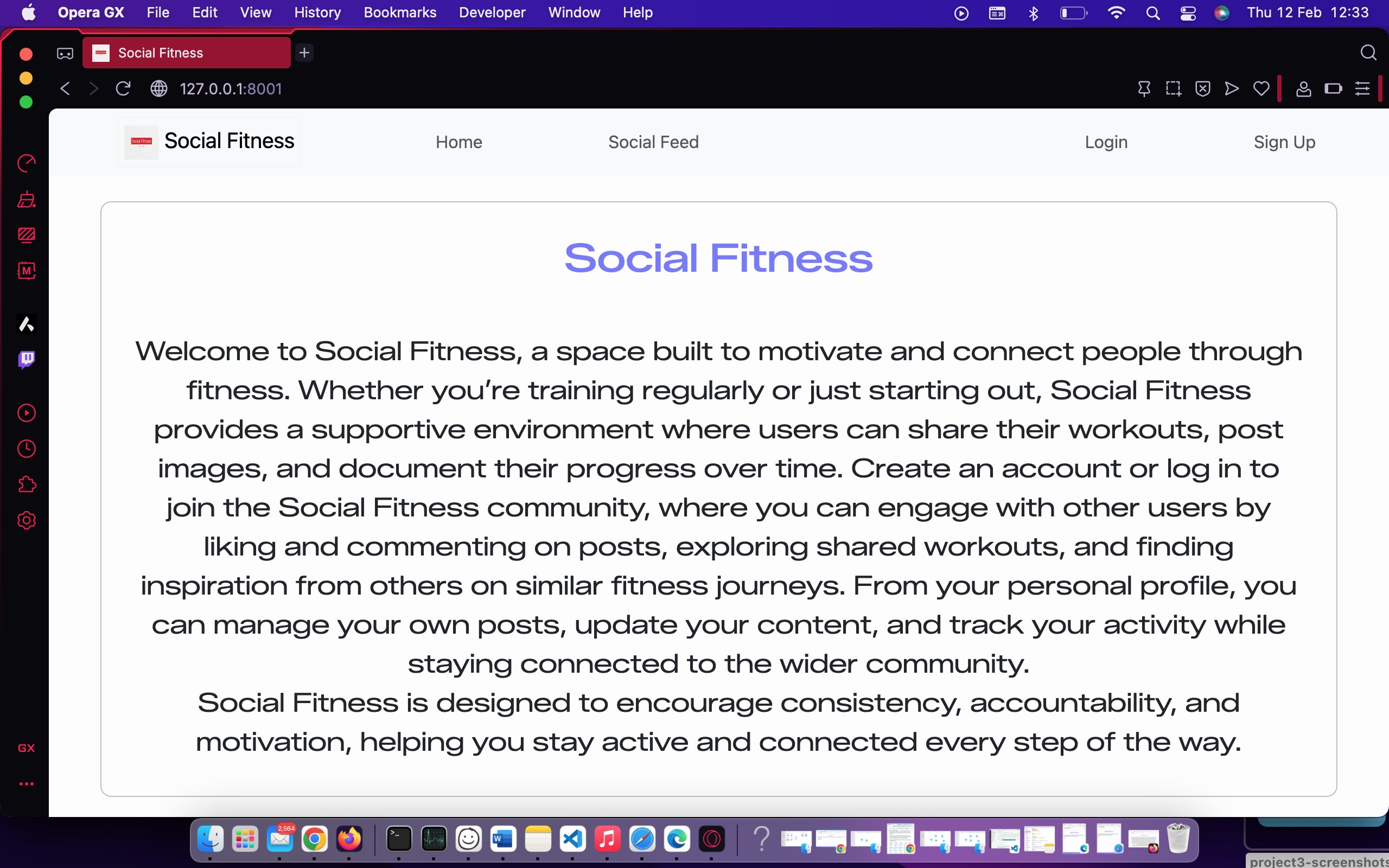Image resolution: width=1389 pixels, height=868 pixels.
Task: Navigate to the Social Feed page
Action: pyautogui.click(x=653, y=142)
